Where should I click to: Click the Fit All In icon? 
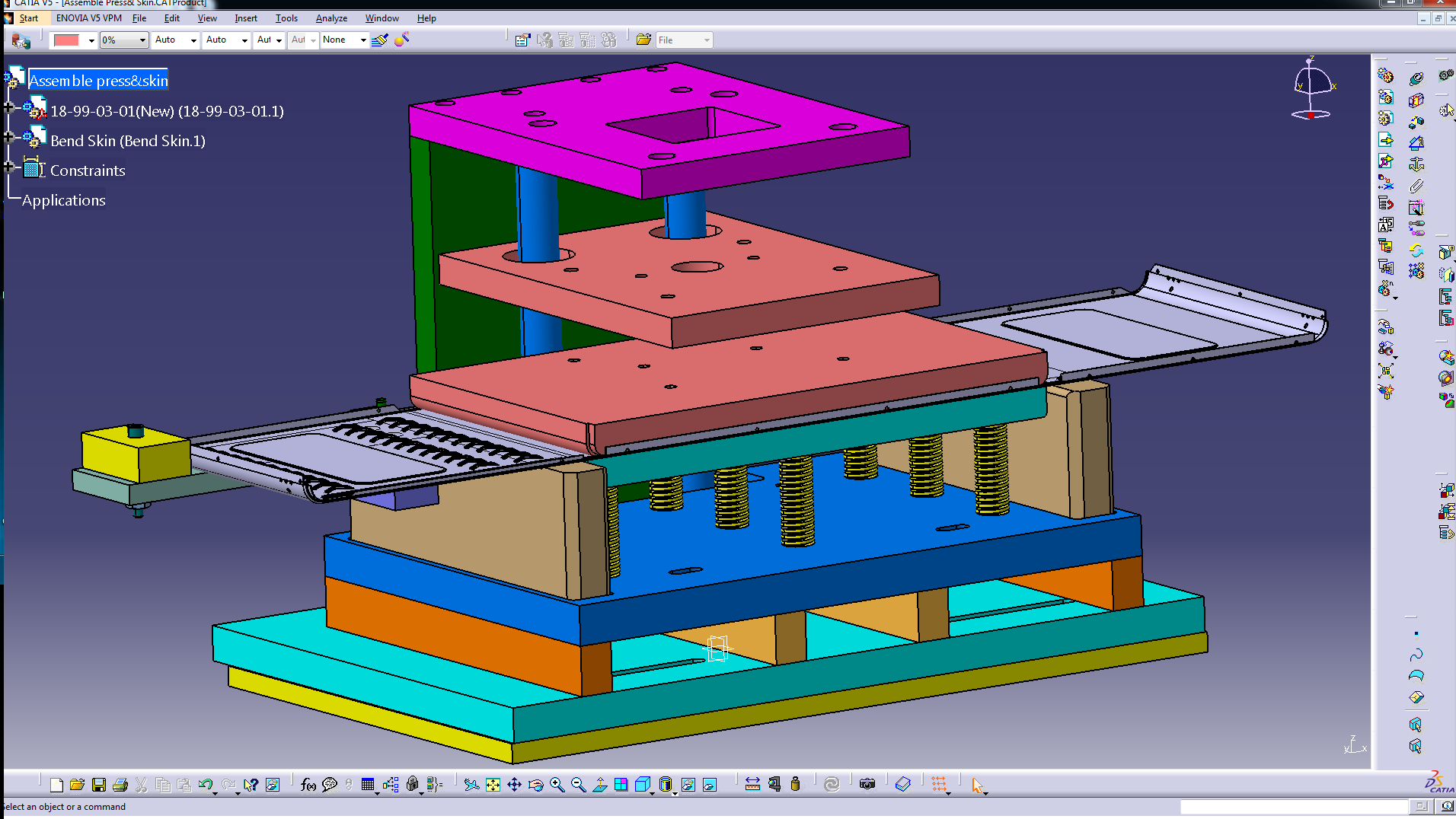493,785
